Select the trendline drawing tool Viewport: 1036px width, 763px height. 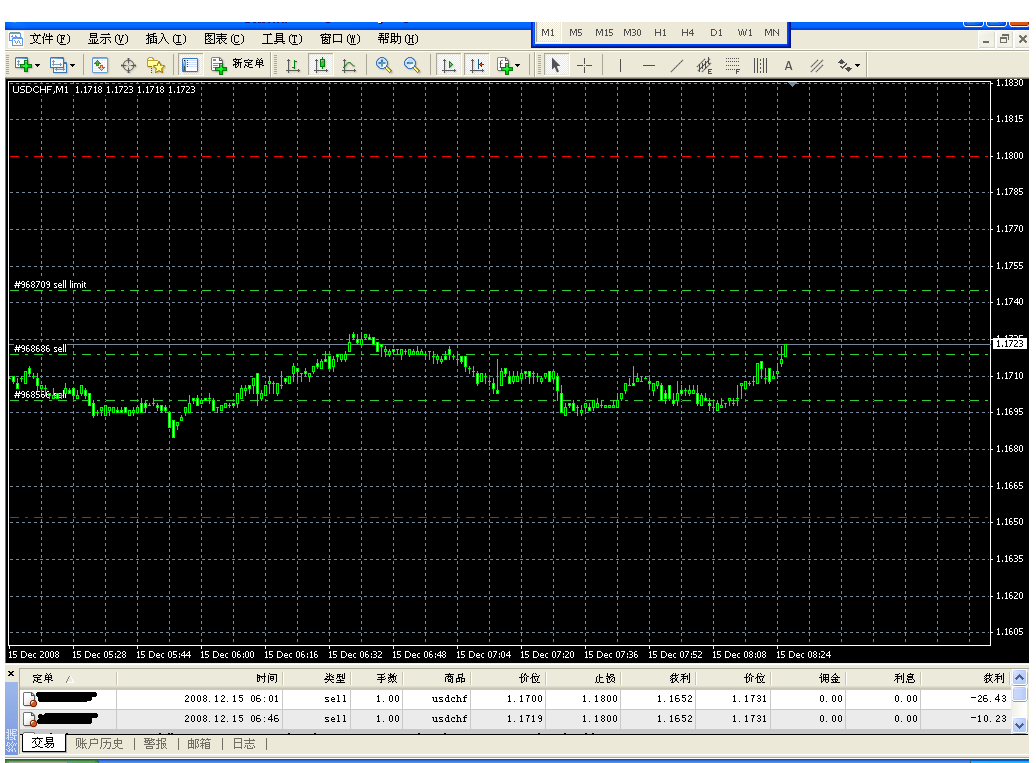coord(676,66)
